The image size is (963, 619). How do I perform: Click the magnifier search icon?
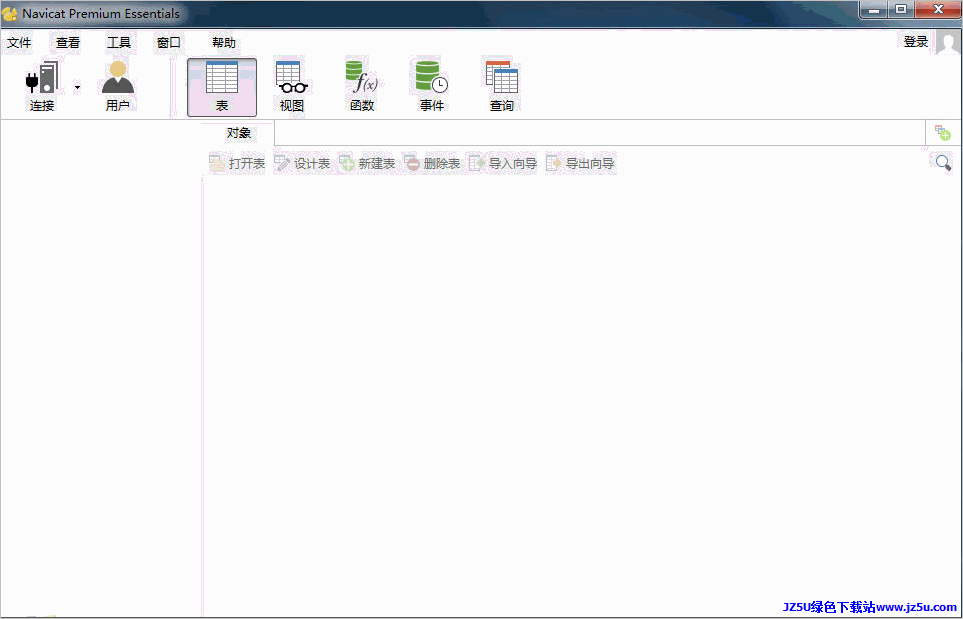(x=943, y=163)
